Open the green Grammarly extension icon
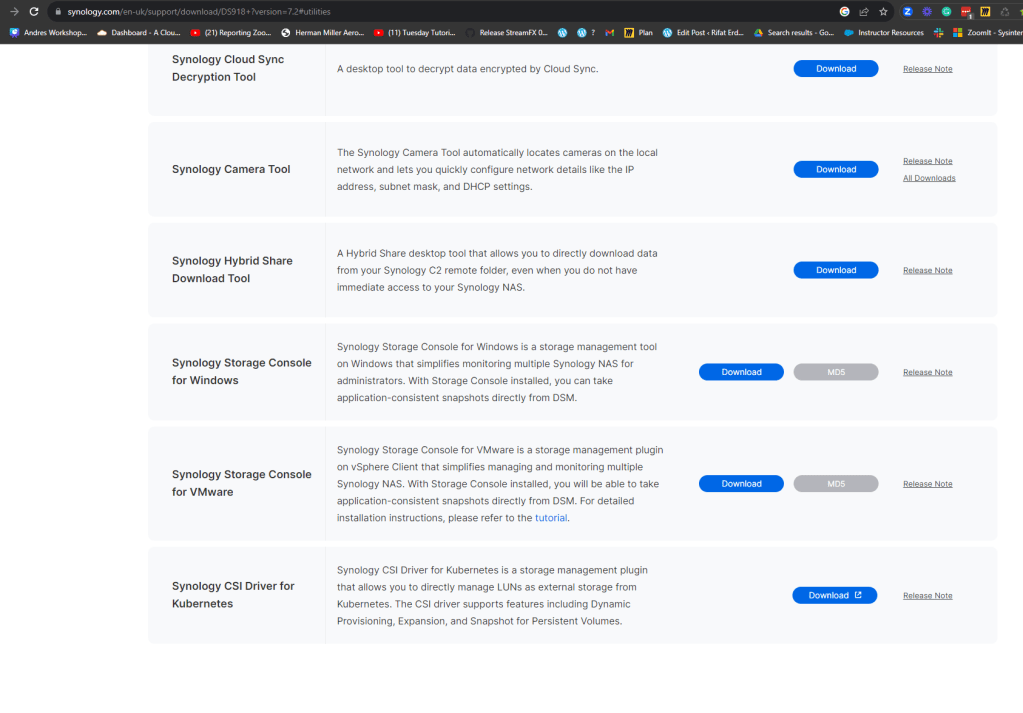The image size is (1023, 713). (x=946, y=12)
